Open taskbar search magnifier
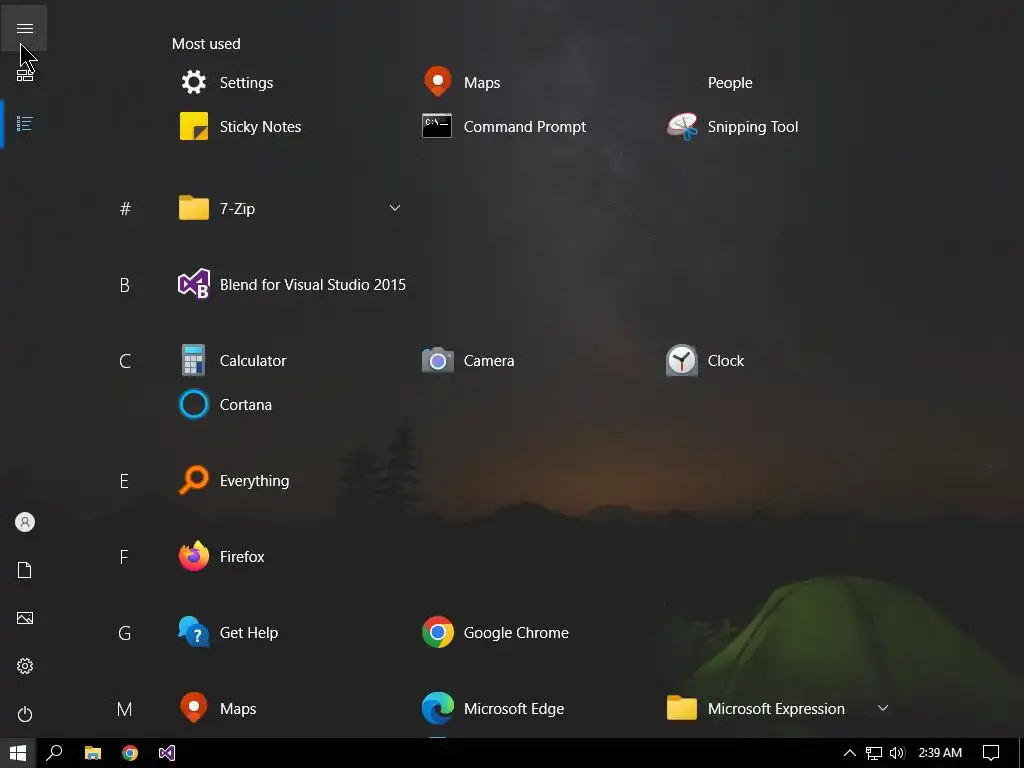This screenshot has height=768, width=1024. (55, 753)
